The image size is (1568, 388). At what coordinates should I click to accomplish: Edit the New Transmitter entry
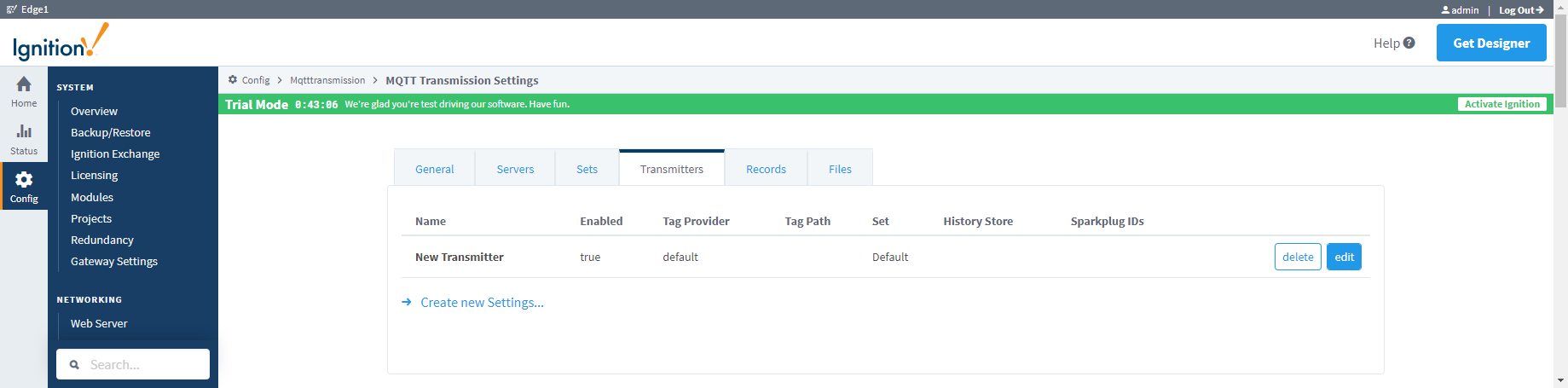[1344, 257]
